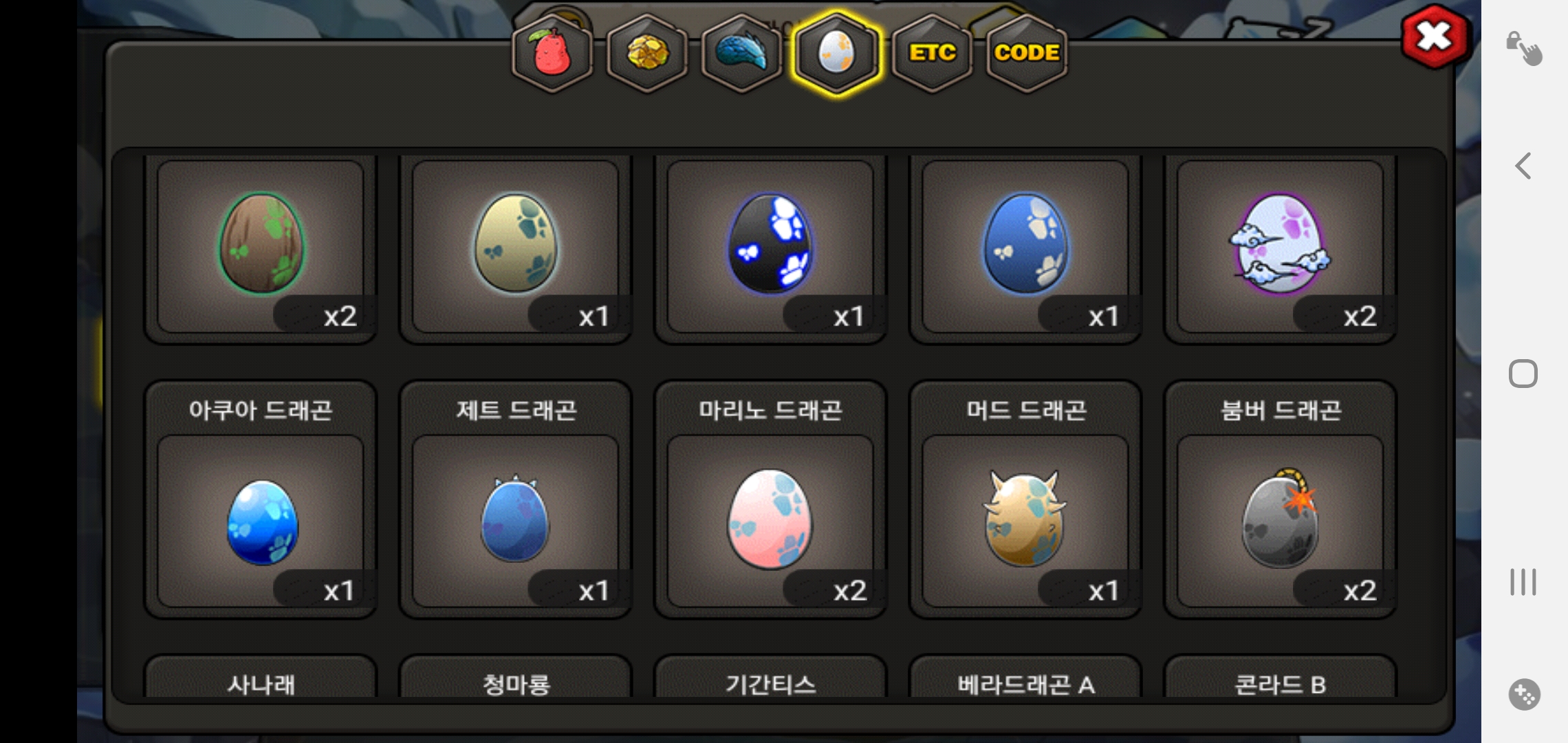Close the inventory with red X
This screenshot has height=743, width=1568.
pos(1434,36)
